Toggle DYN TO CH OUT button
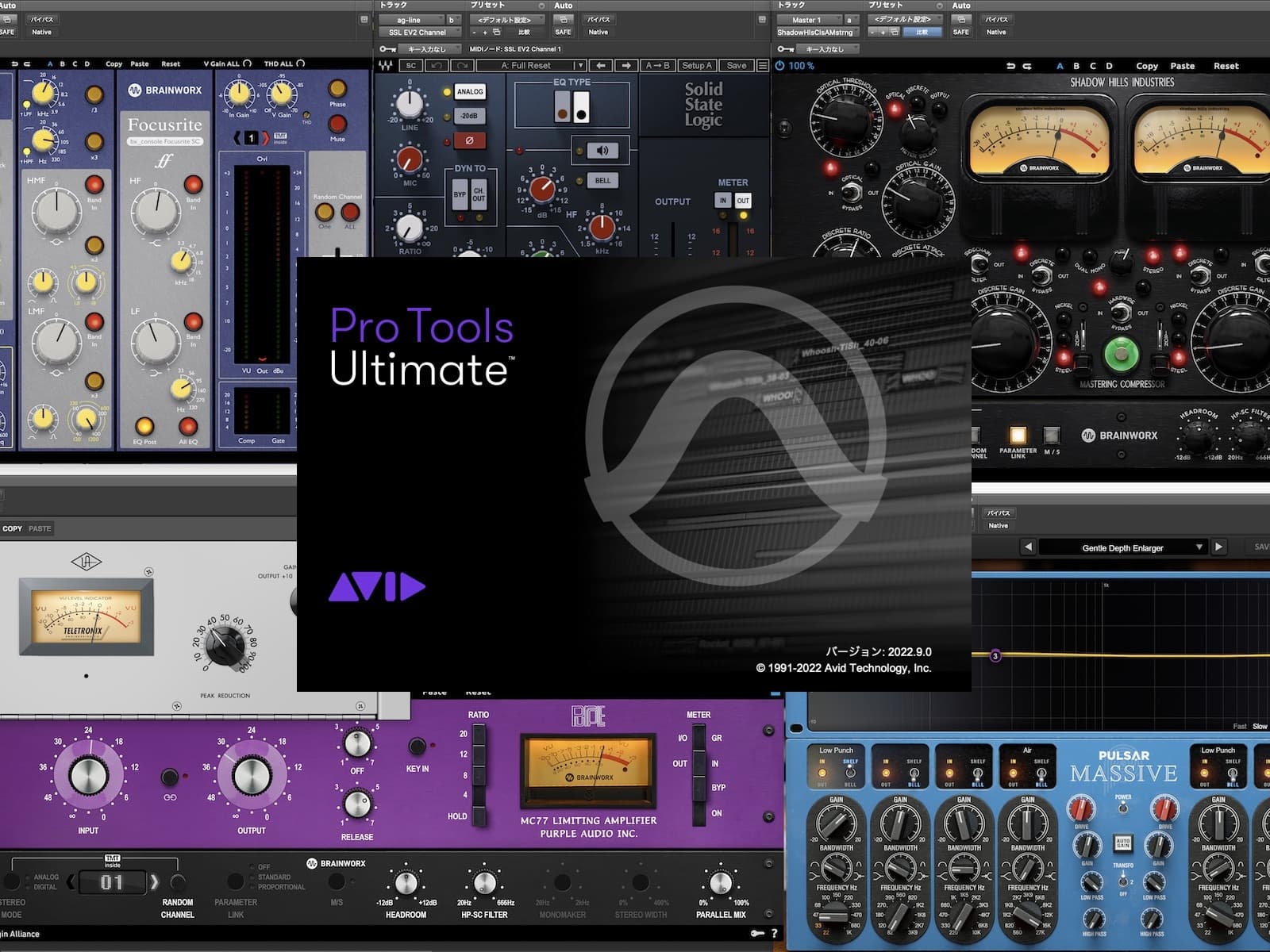Image resolution: width=1270 pixels, height=952 pixels. point(479,194)
